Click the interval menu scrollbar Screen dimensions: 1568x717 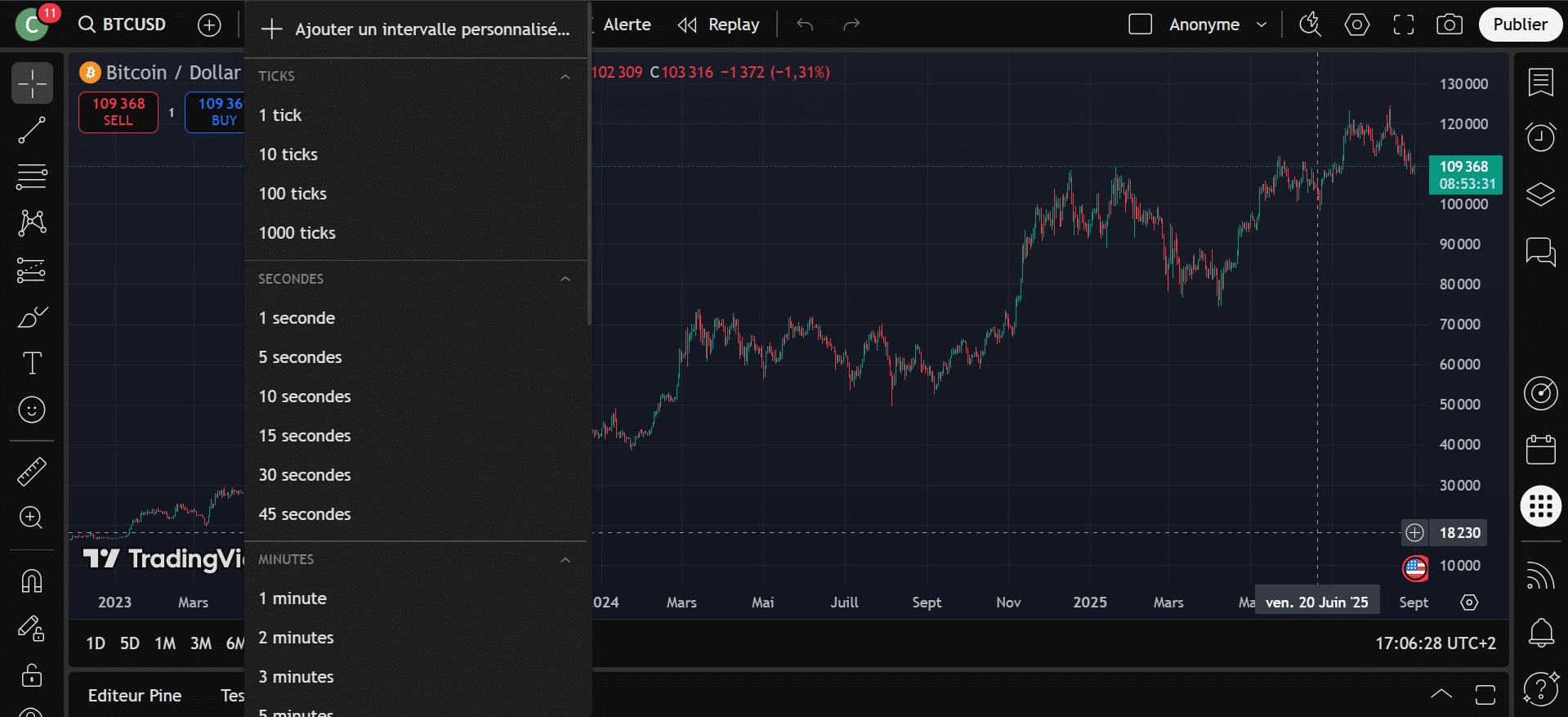pos(588,164)
